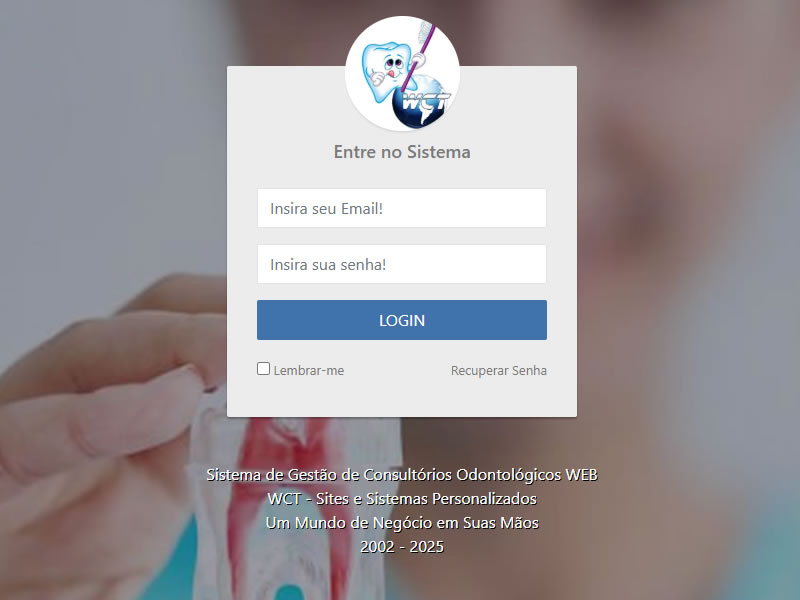Submit with the blue LOGIN button
Image resolution: width=800 pixels, height=600 pixels.
(402, 320)
